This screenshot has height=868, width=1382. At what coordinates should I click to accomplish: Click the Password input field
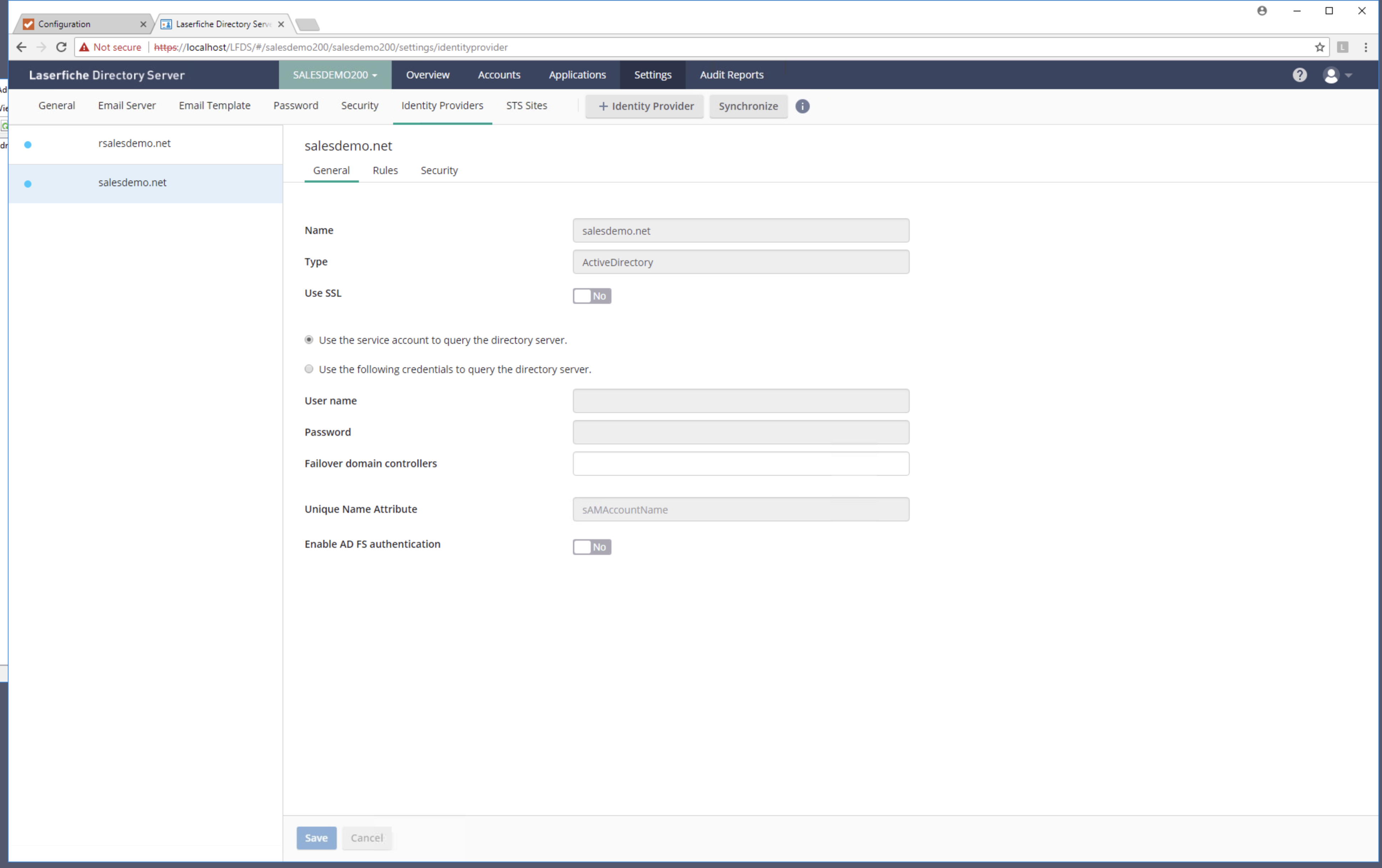[740, 432]
